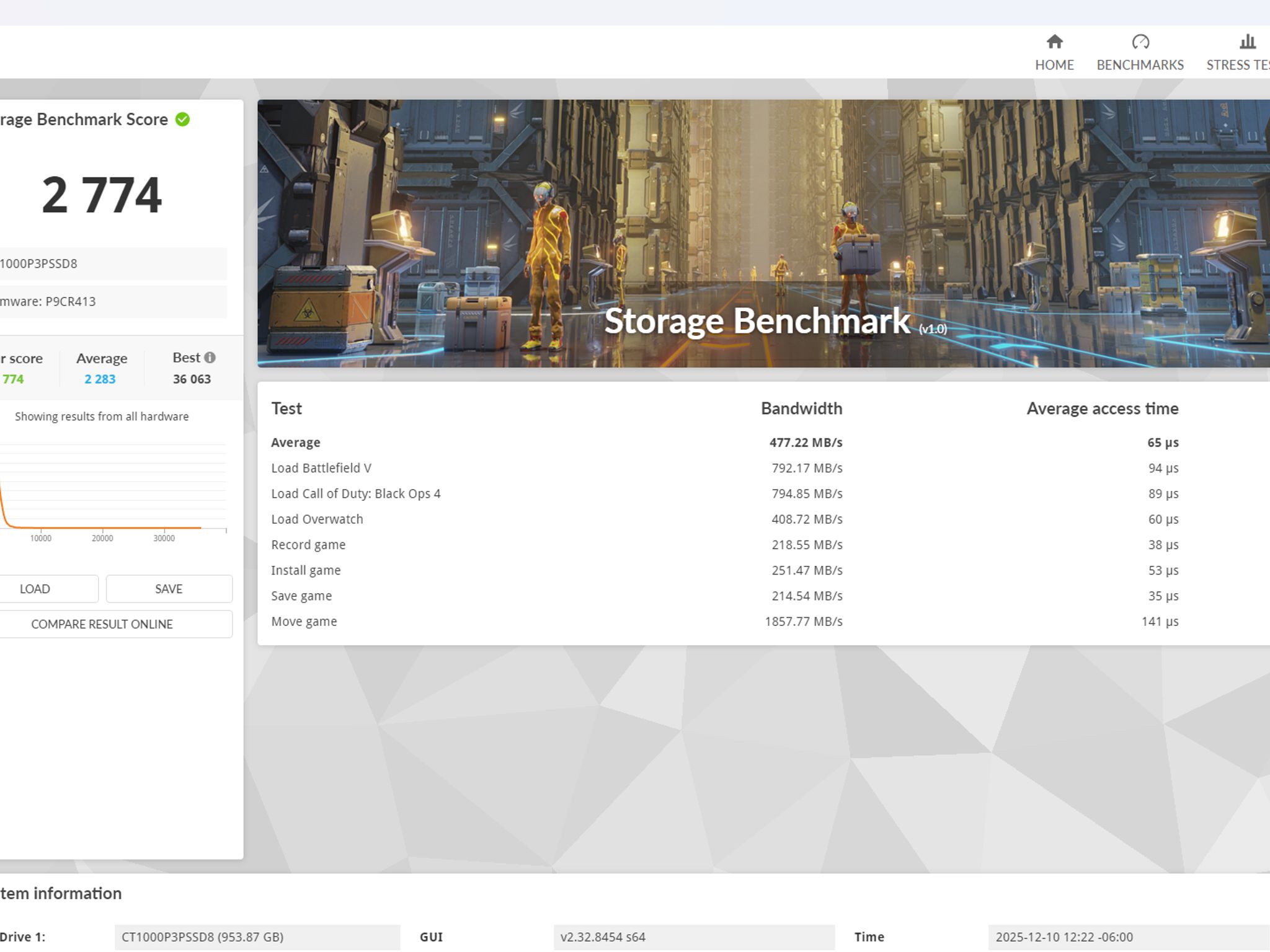This screenshot has height=952, width=1270.
Task: Open the Stress Tests chart icon
Action: (x=1247, y=42)
